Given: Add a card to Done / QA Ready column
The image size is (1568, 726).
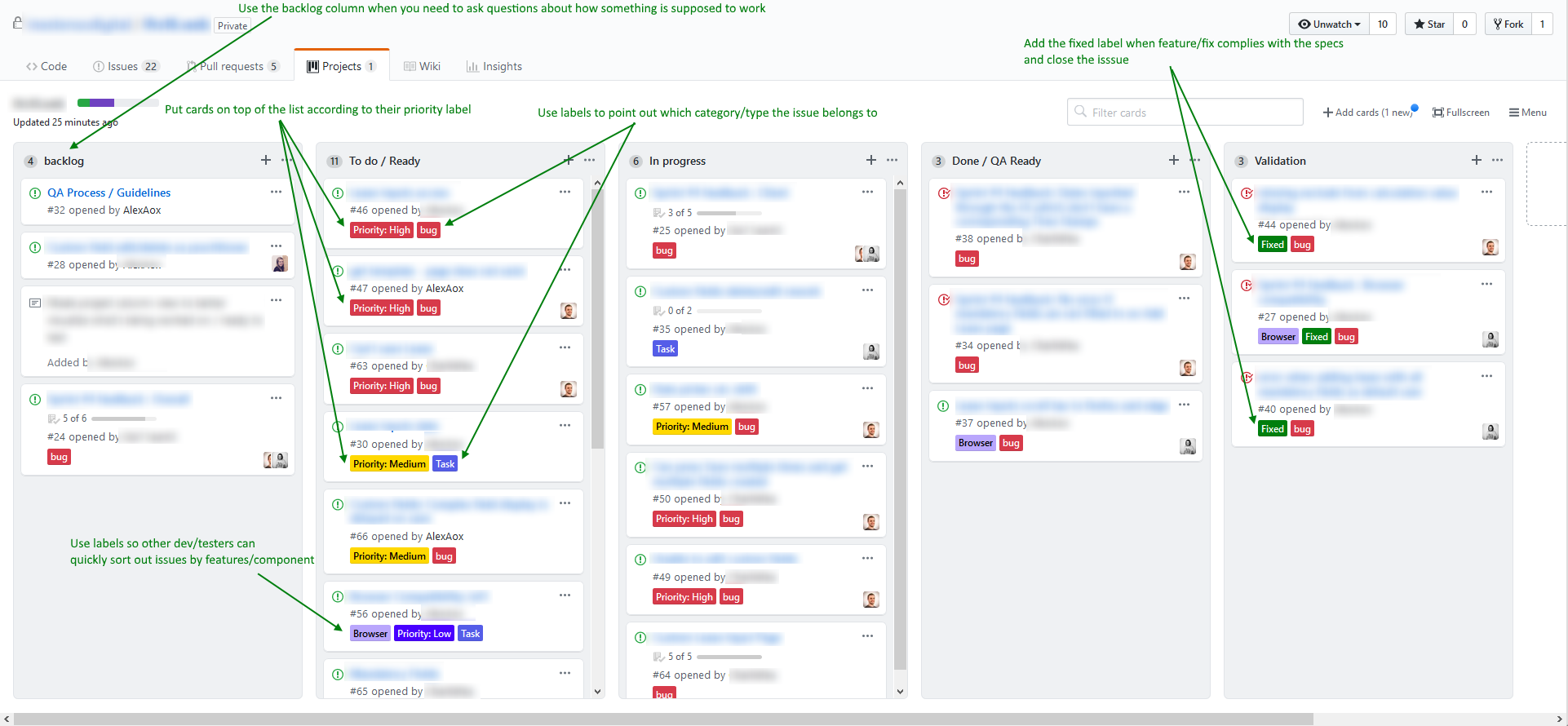Looking at the screenshot, I should [x=1174, y=160].
